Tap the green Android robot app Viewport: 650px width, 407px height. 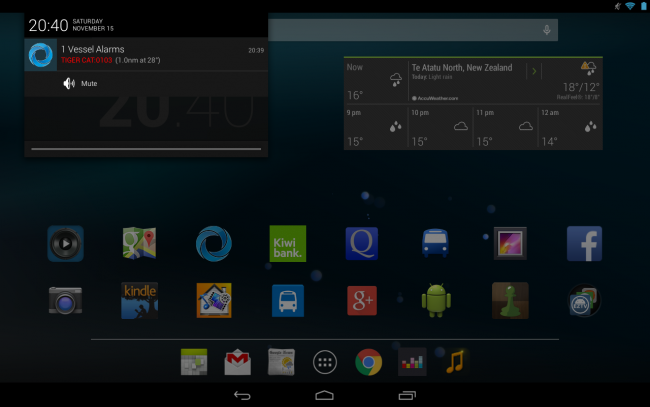point(436,300)
